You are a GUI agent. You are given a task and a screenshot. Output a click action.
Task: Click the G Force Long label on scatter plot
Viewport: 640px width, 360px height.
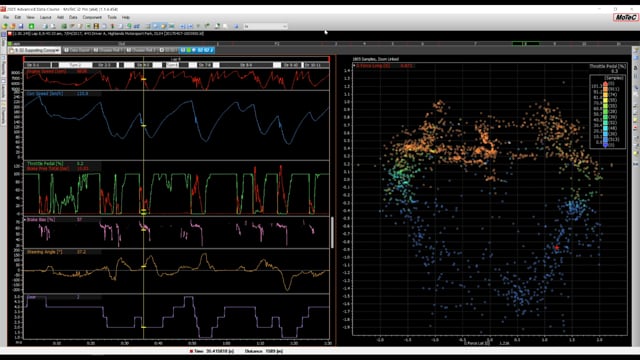point(373,66)
